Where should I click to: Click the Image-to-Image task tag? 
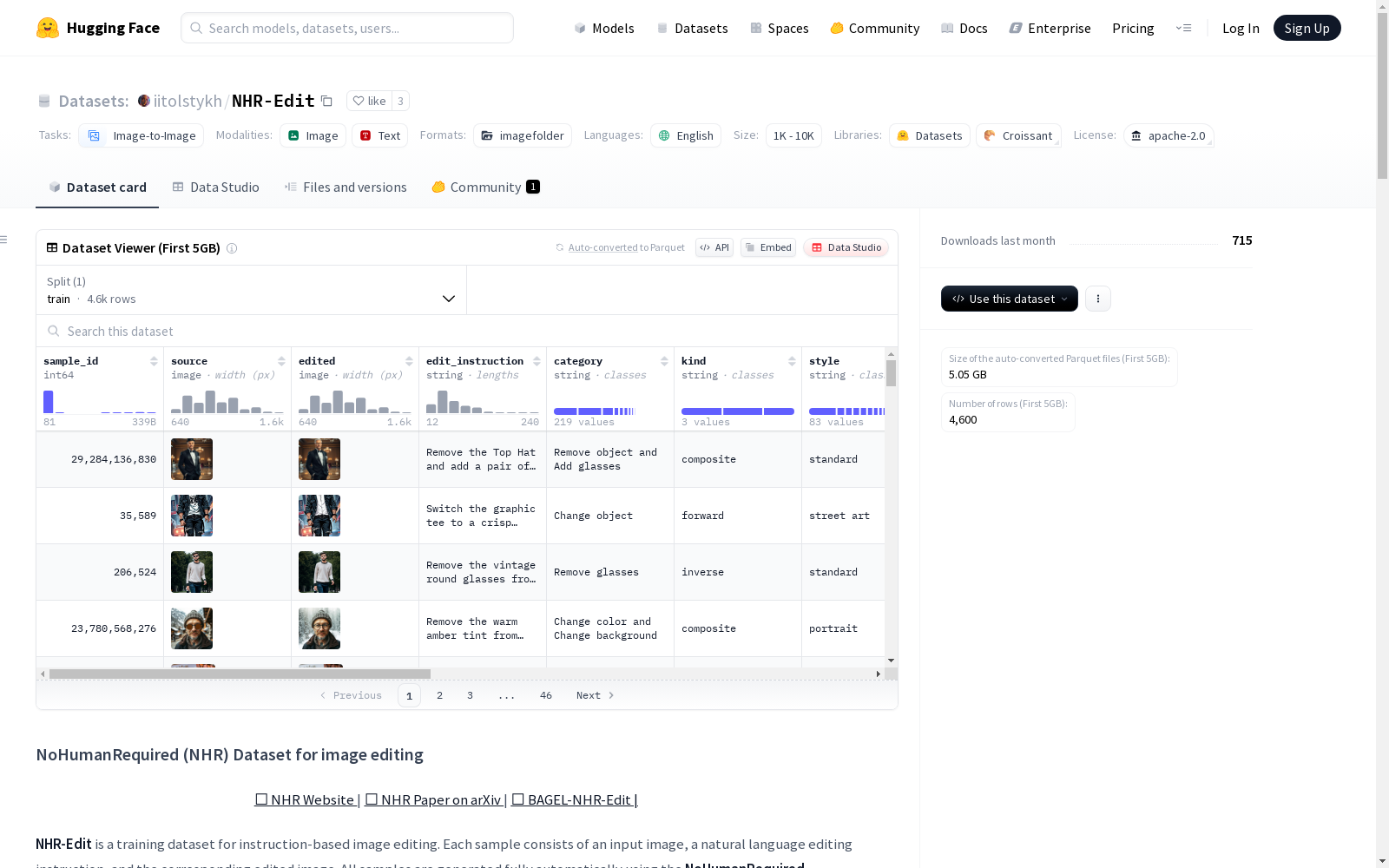click(142, 135)
